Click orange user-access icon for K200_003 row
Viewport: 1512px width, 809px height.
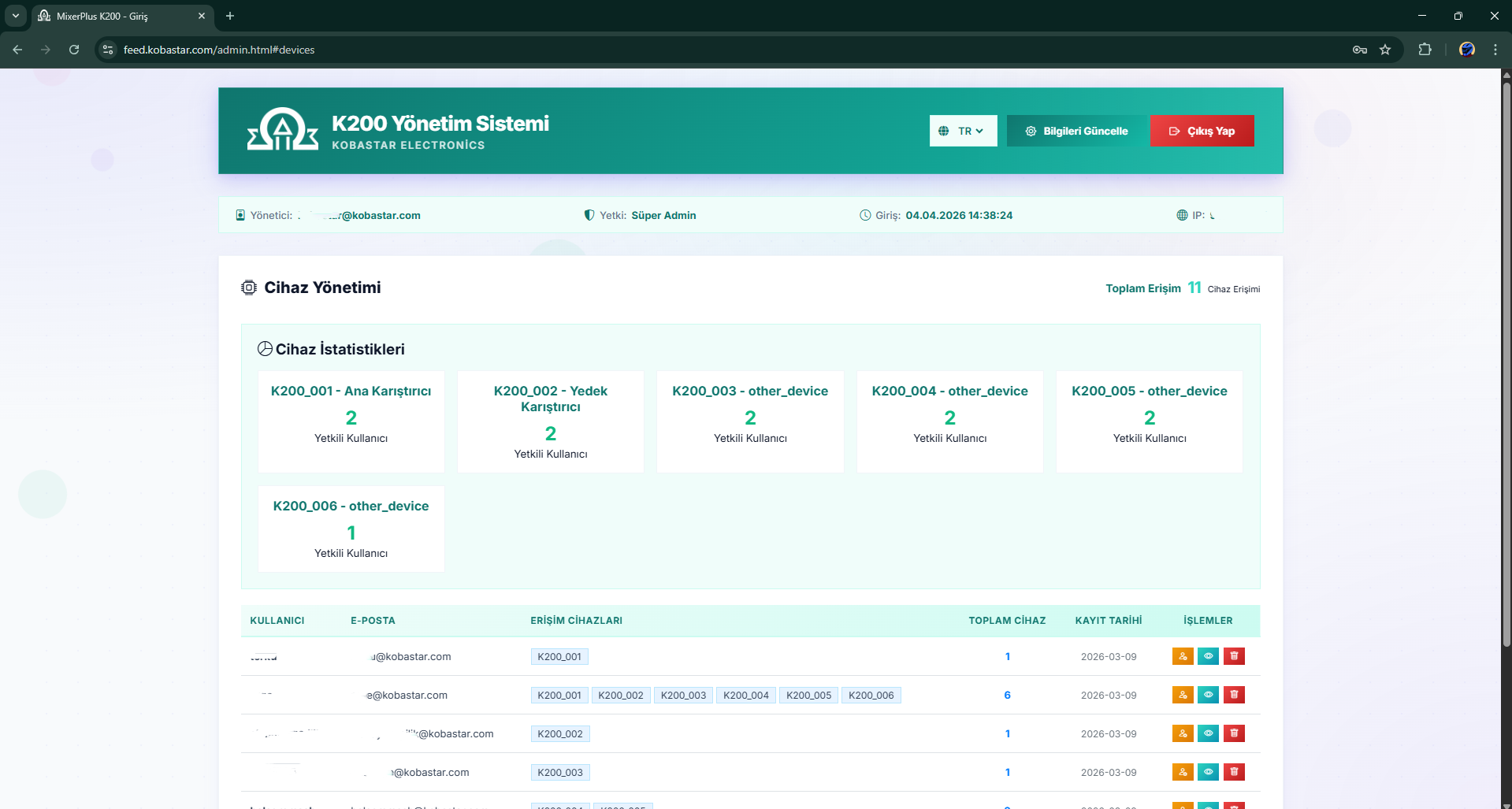click(1182, 772)
